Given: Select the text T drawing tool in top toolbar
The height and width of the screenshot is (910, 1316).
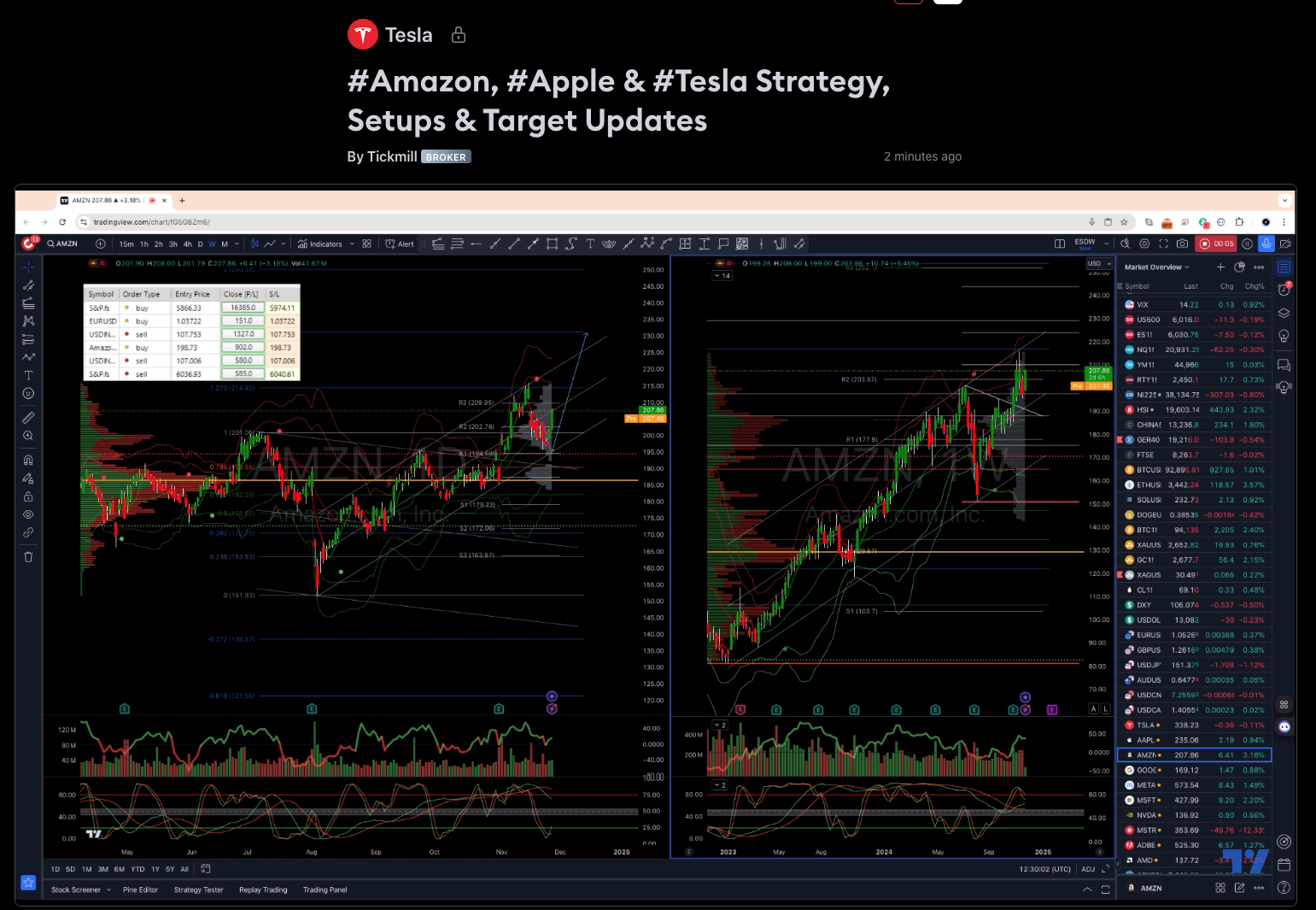Looking at the screenshot, I should tap(590, 244).
